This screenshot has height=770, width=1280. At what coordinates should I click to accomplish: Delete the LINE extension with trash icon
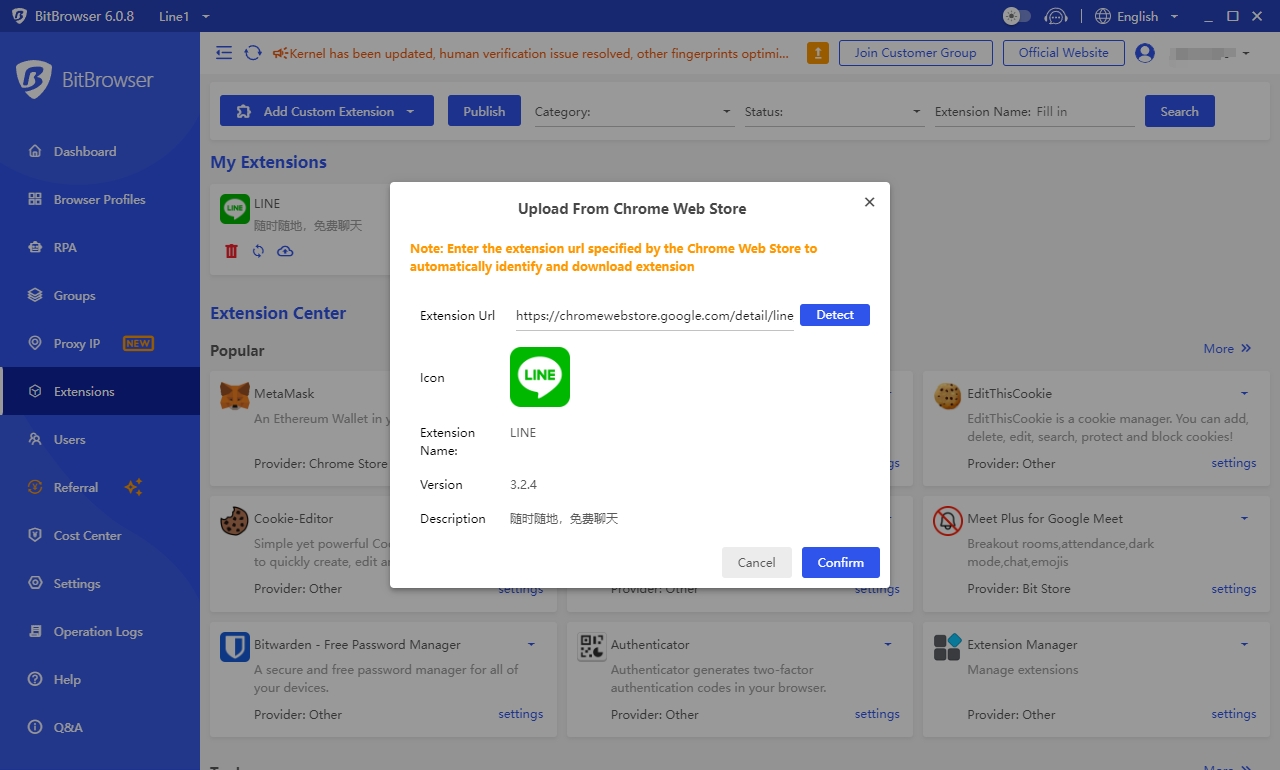pyautogui.click(x=232, y=251)
